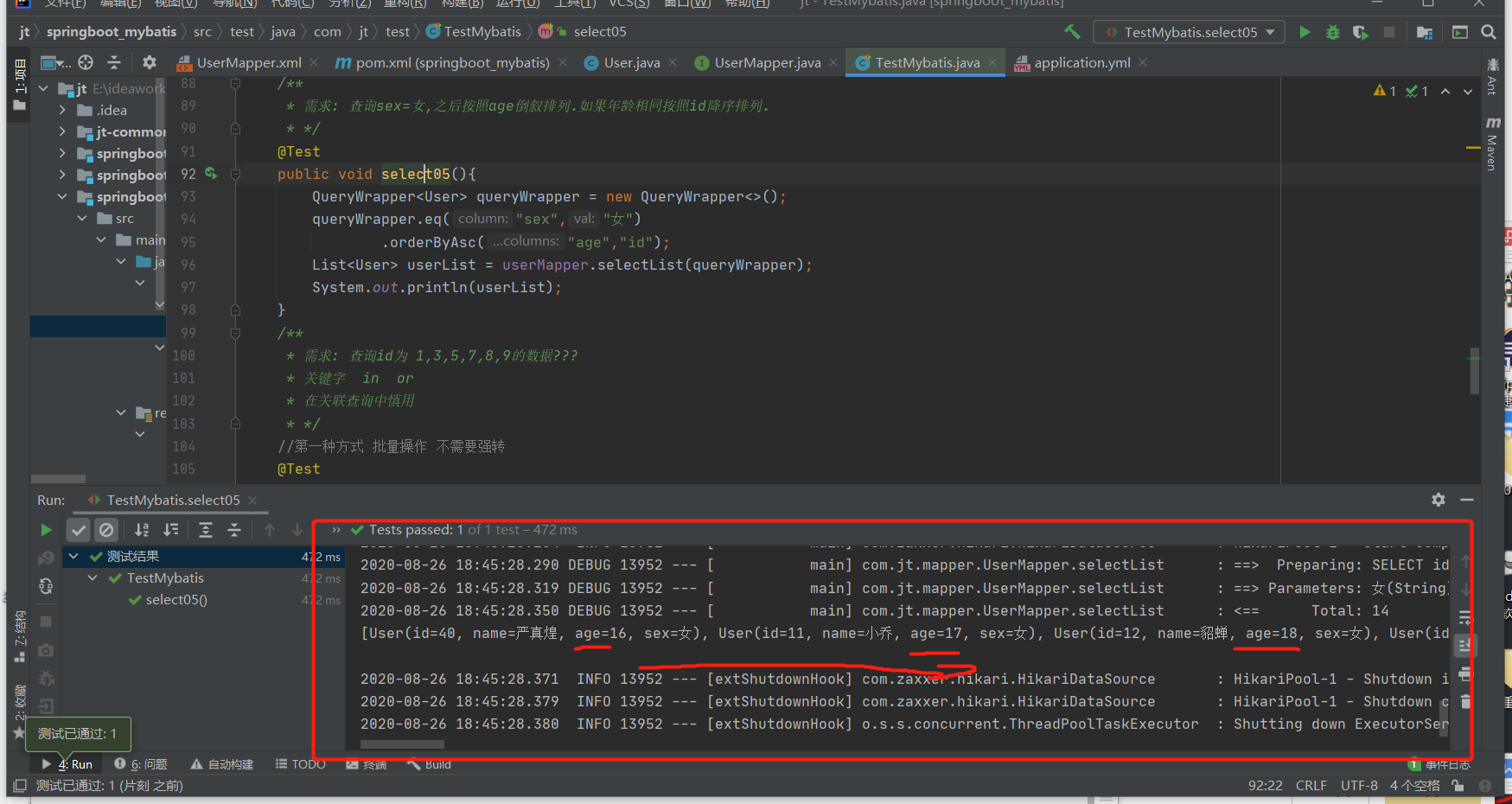Jump to next highlighted error arrow
This screenshot has height=804, width=1512.
[x=1468, y=91]
